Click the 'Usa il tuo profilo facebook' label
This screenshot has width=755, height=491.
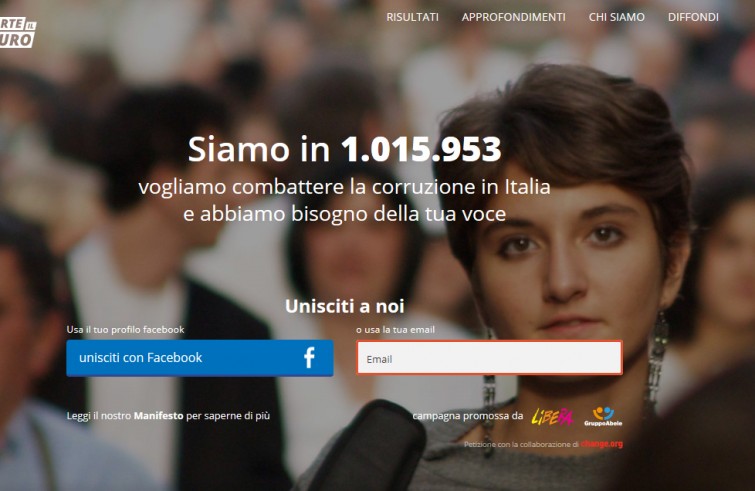(125, 330)
